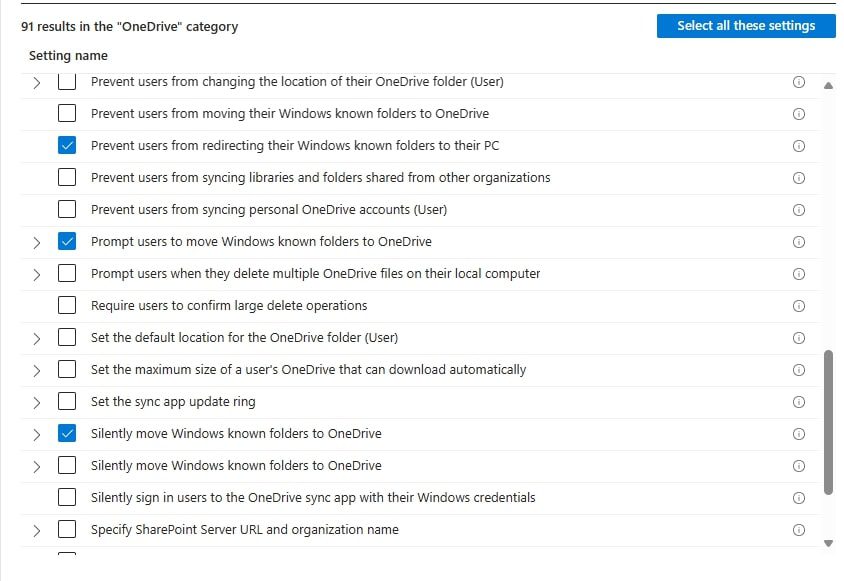
Task: Click the scrollbar down arrow
Action: (x=829, y=544)
